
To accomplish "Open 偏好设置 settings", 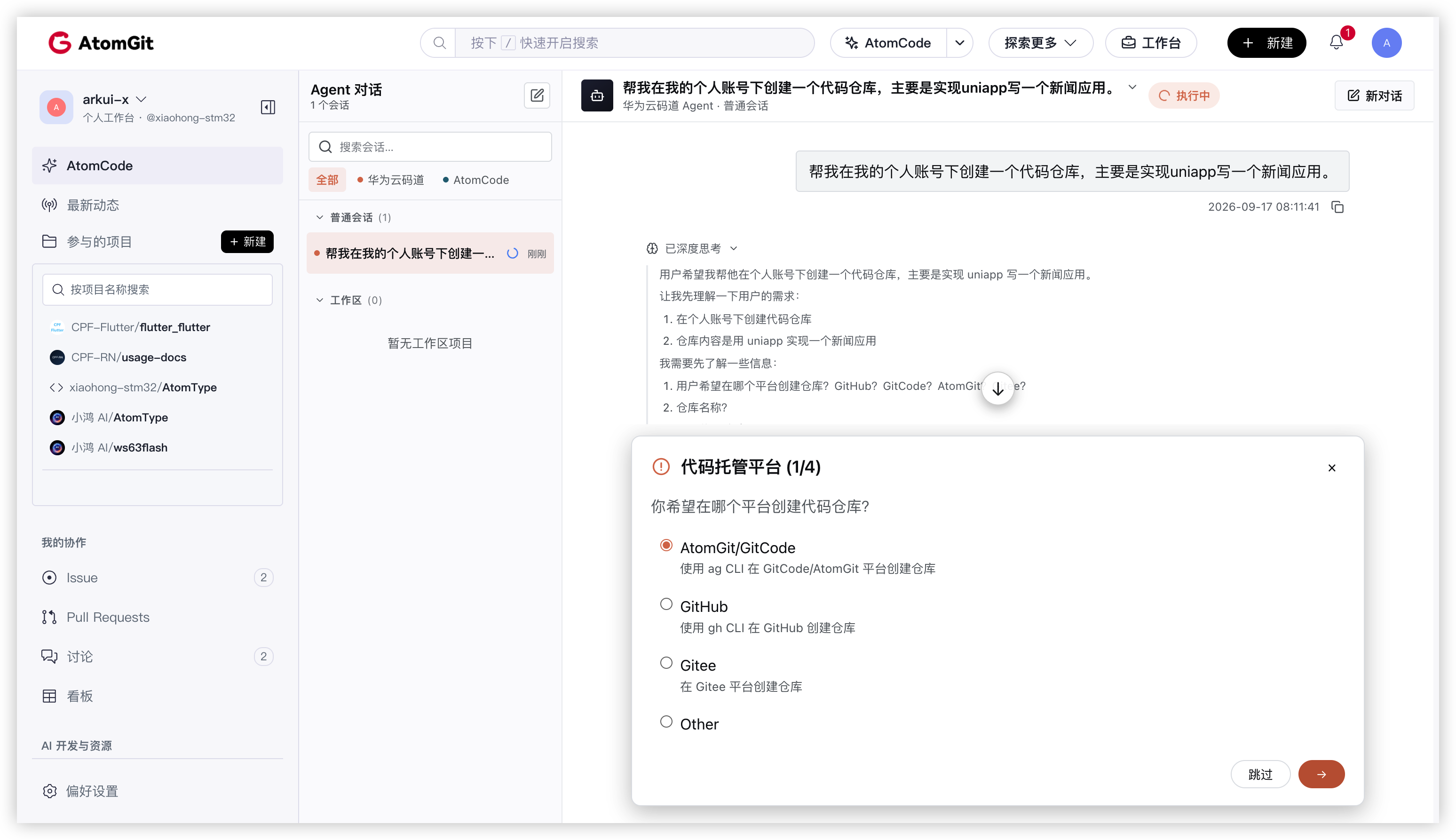I will coord(157,791).
